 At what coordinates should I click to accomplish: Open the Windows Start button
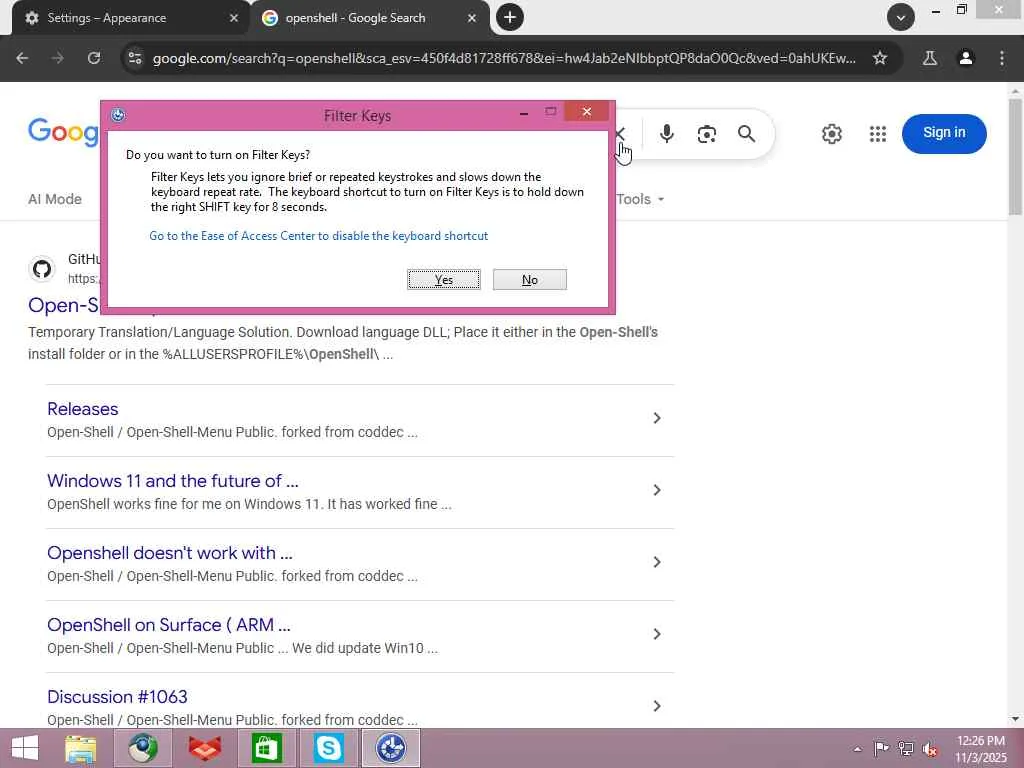pos(25,748)
